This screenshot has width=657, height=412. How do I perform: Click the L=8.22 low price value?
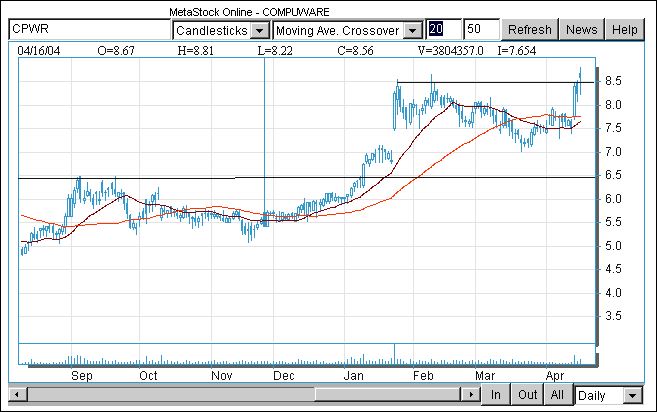275,51
